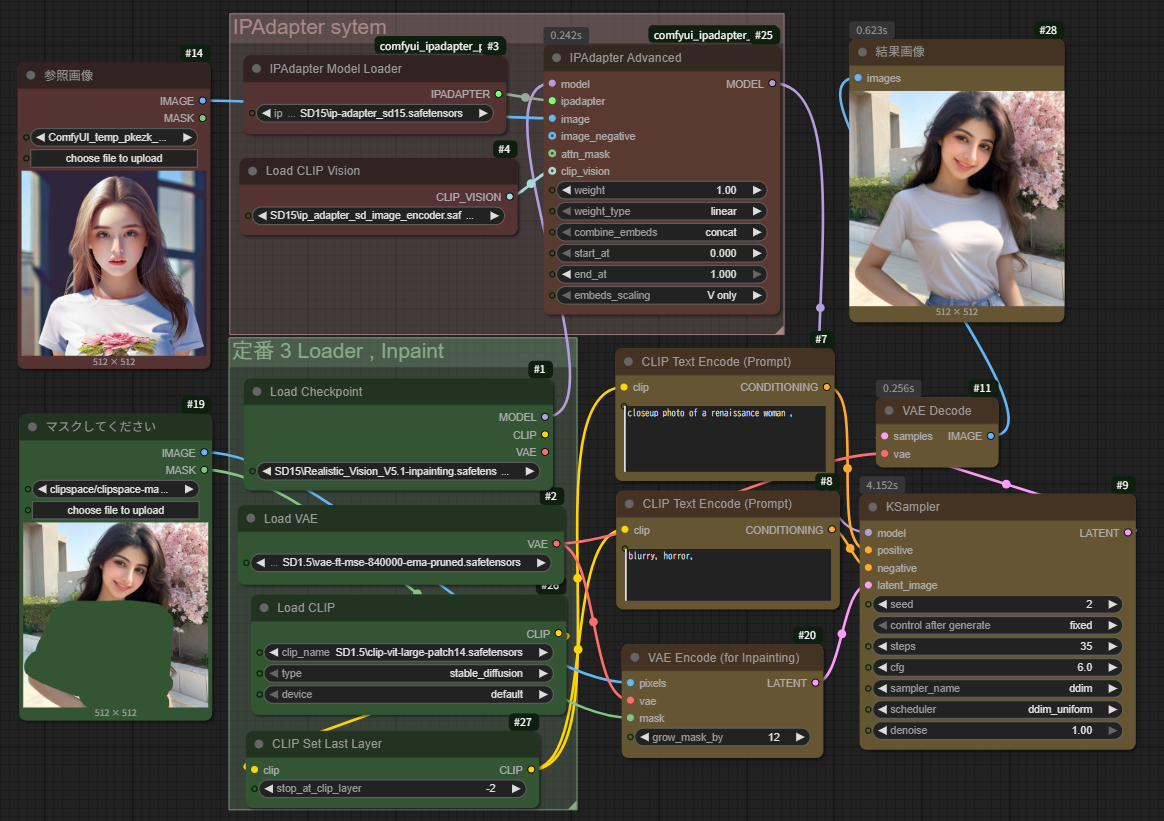Screen dimensions: 1164x821
Task: Decrease steps value using the left arrow
Action: pyautogui.click(x=882, y=647)
